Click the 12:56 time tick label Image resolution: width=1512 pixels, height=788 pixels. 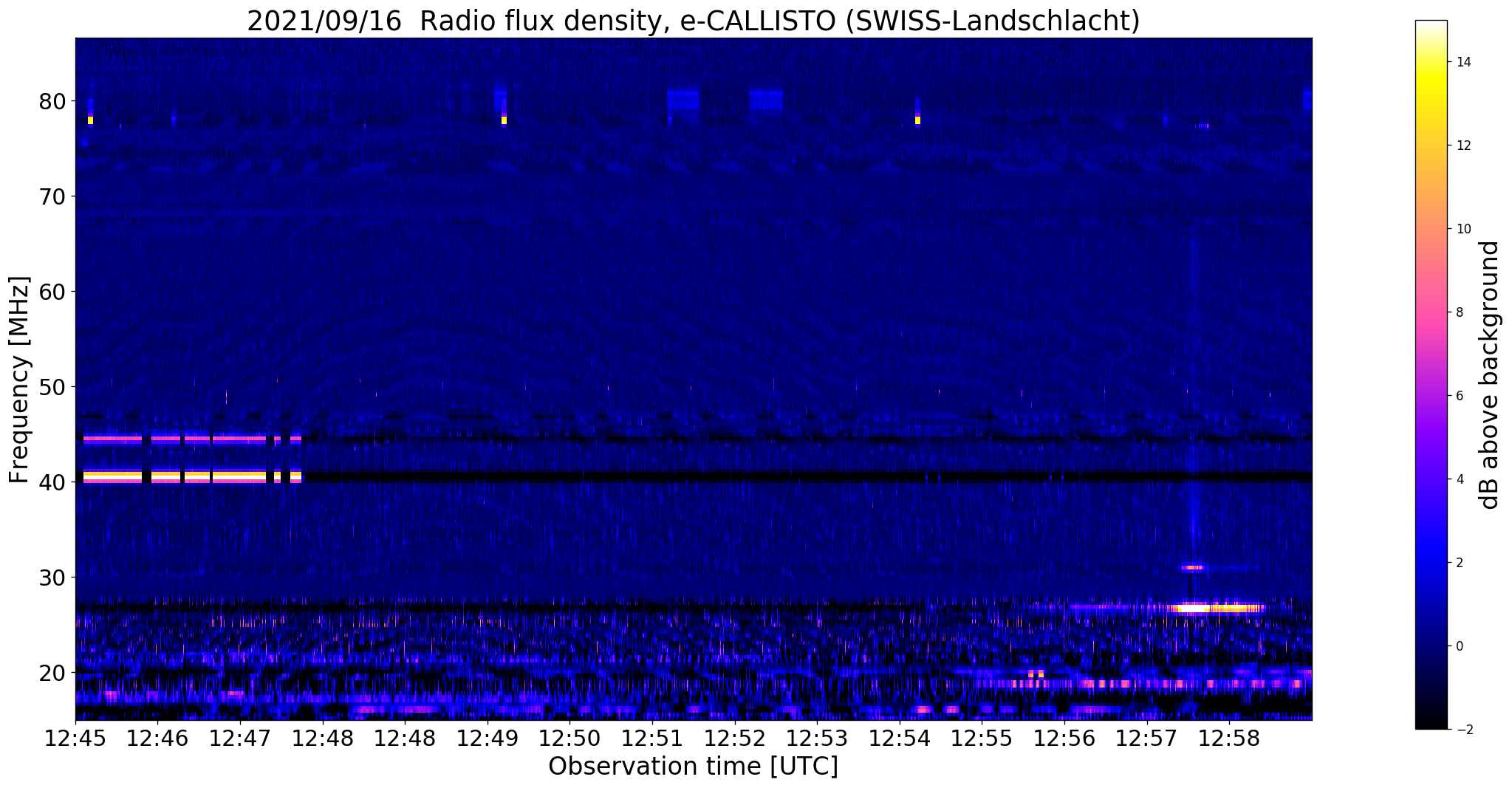click(x=1064, y=739)
